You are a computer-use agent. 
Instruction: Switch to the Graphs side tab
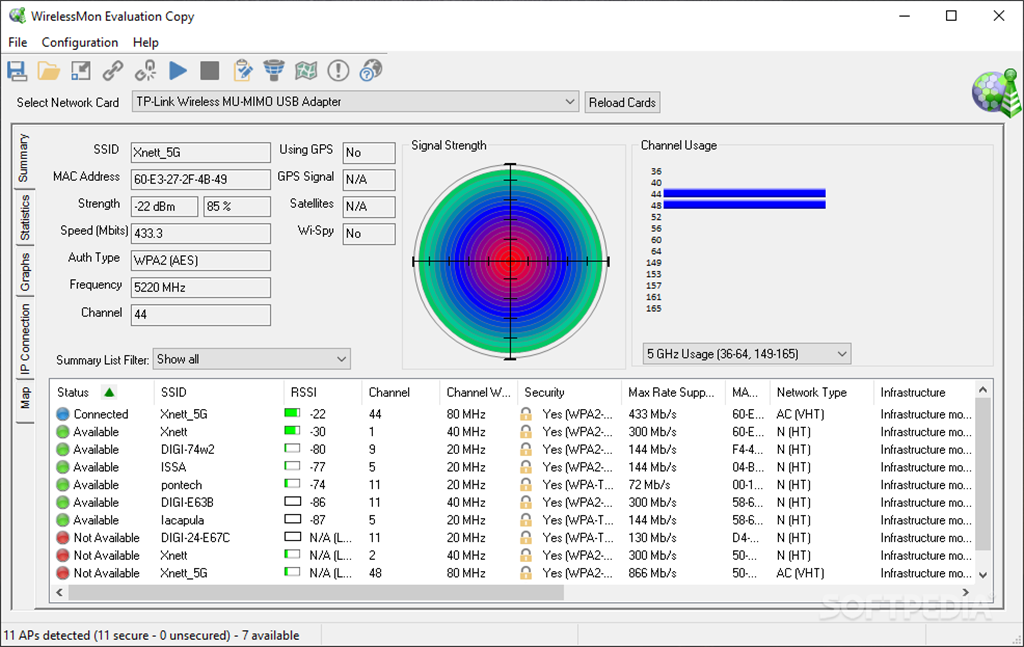(x=25, y=272)
